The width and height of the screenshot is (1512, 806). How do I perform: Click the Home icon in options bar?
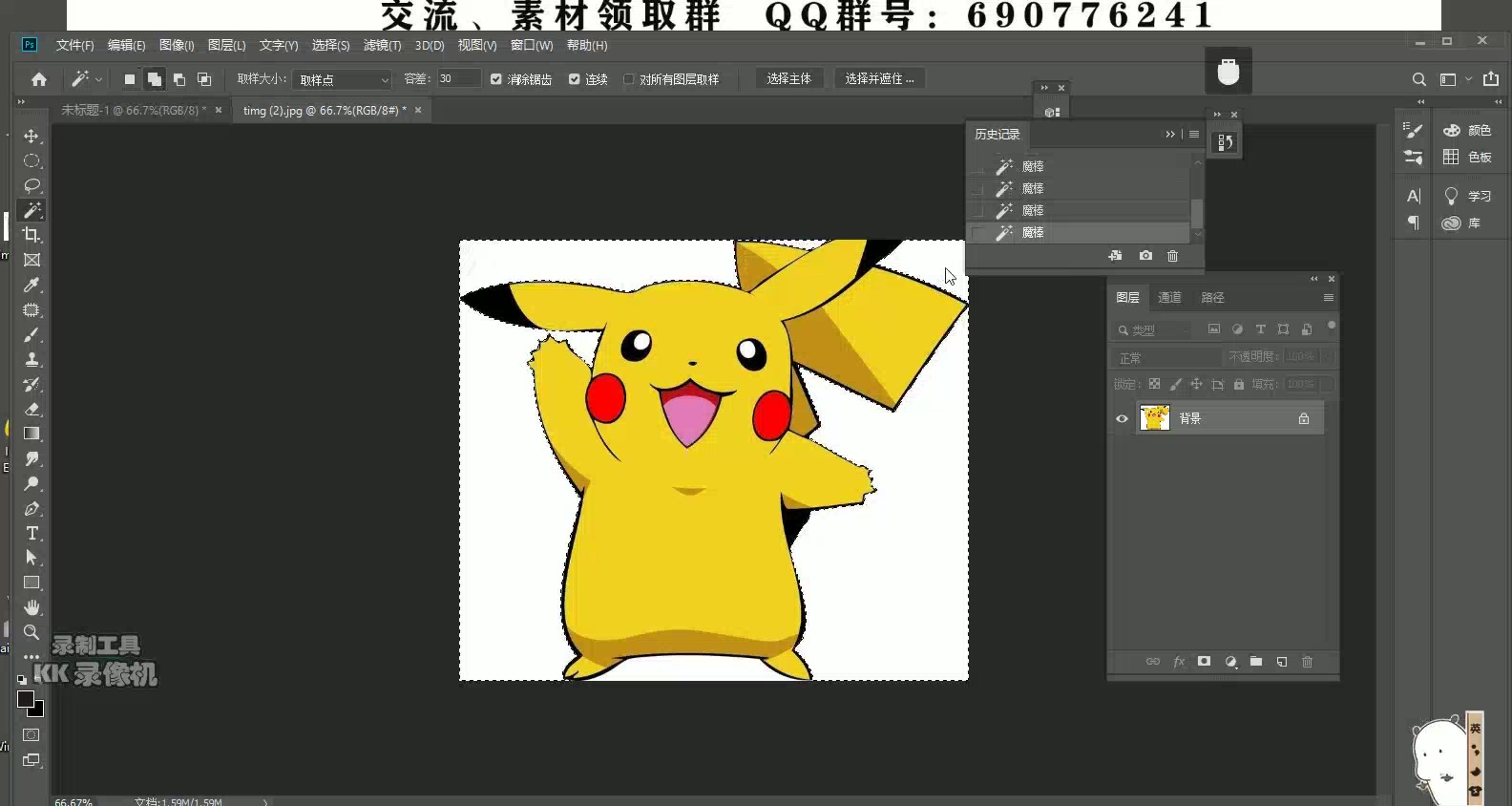pos(39,79)
